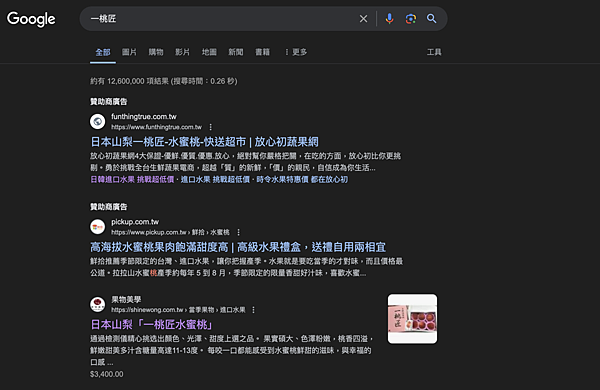Image resolution: width=600 pixels, height=390 pixels.
Task: Select the 全部 tab
Action: pyautogui.click(x=103, y=52)
